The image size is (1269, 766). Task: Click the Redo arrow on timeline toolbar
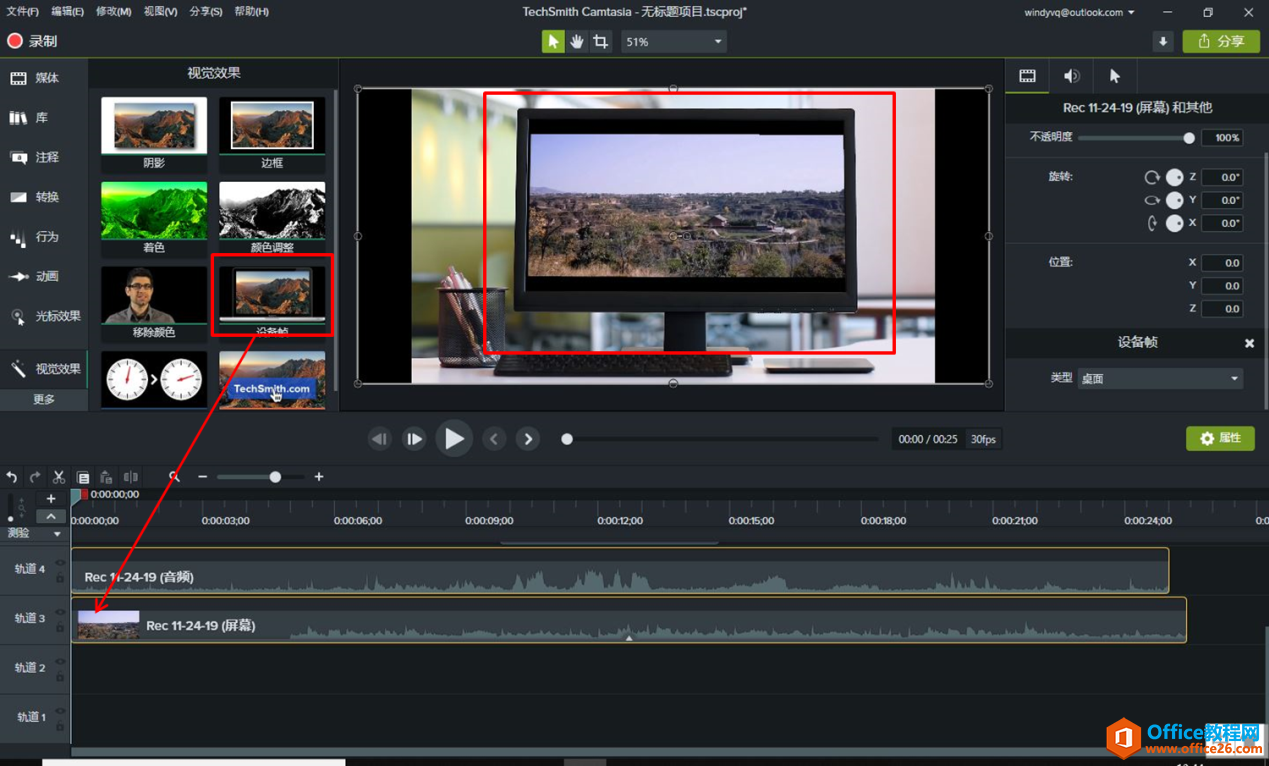[35, 477]
